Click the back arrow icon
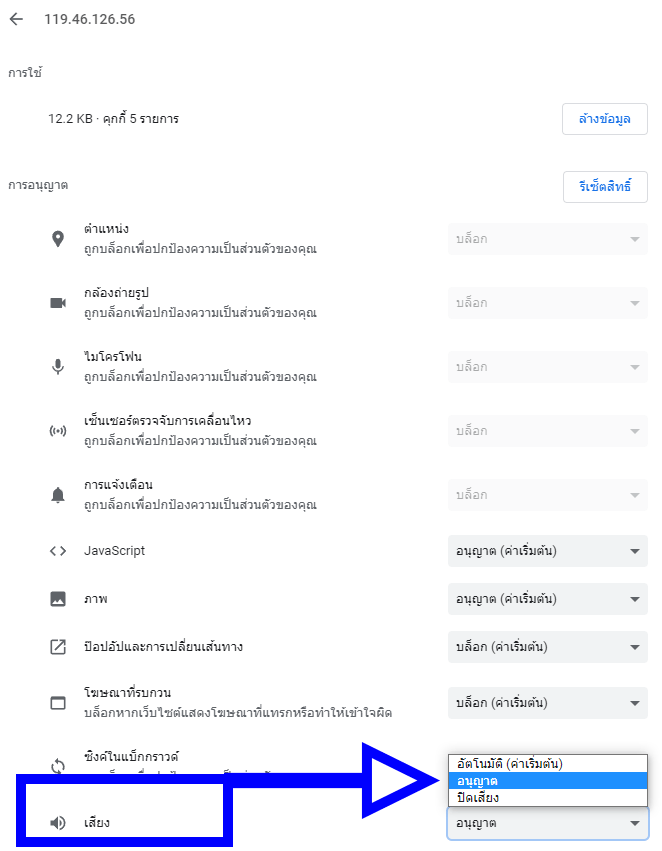Image resolution: width=662 pixels, height=851 pixels. pyautogui.click(x=16, y=20)
